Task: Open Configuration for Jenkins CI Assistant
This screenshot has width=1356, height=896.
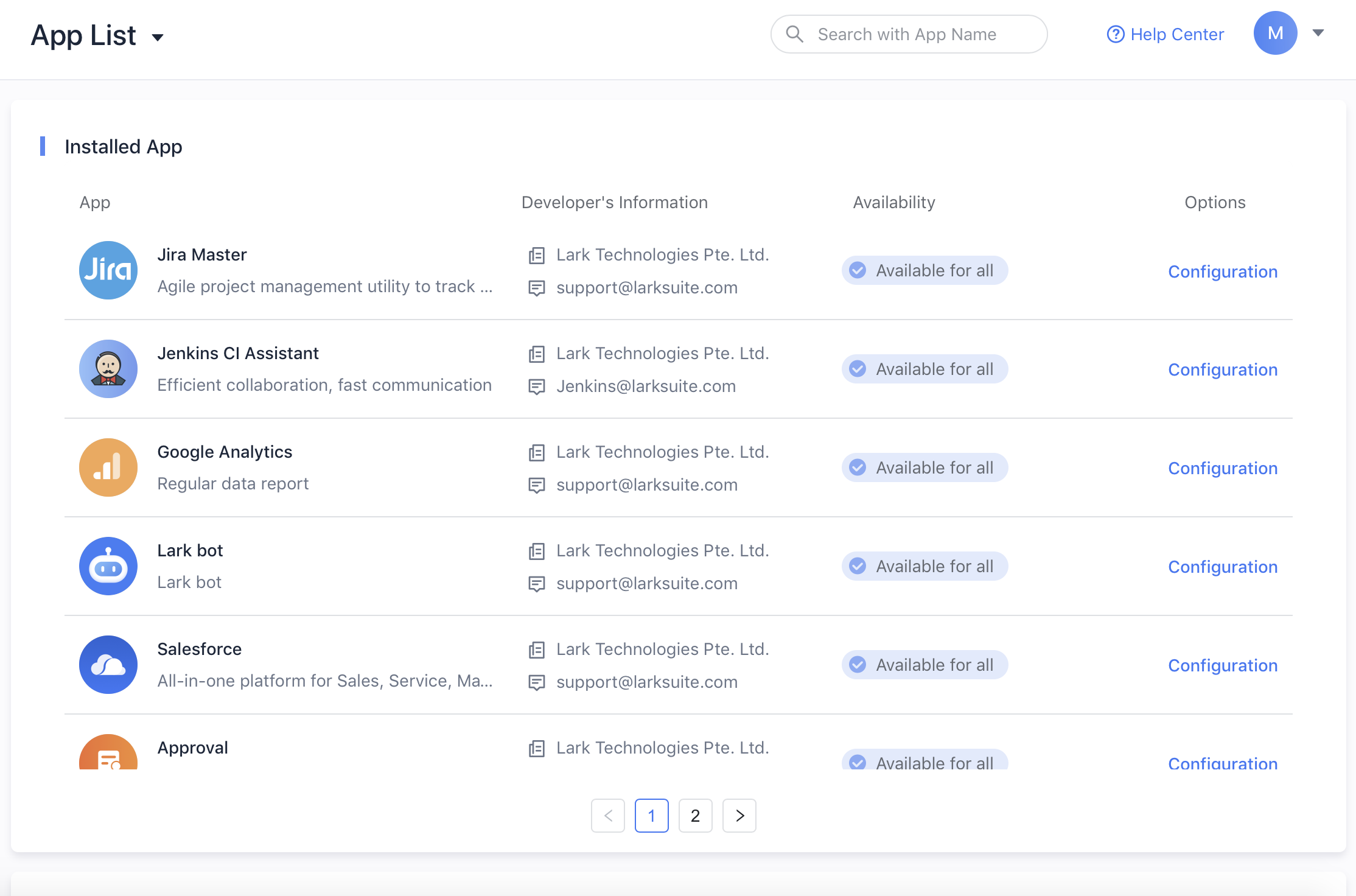Action: pyautogui.click(x=1222, y=369)
